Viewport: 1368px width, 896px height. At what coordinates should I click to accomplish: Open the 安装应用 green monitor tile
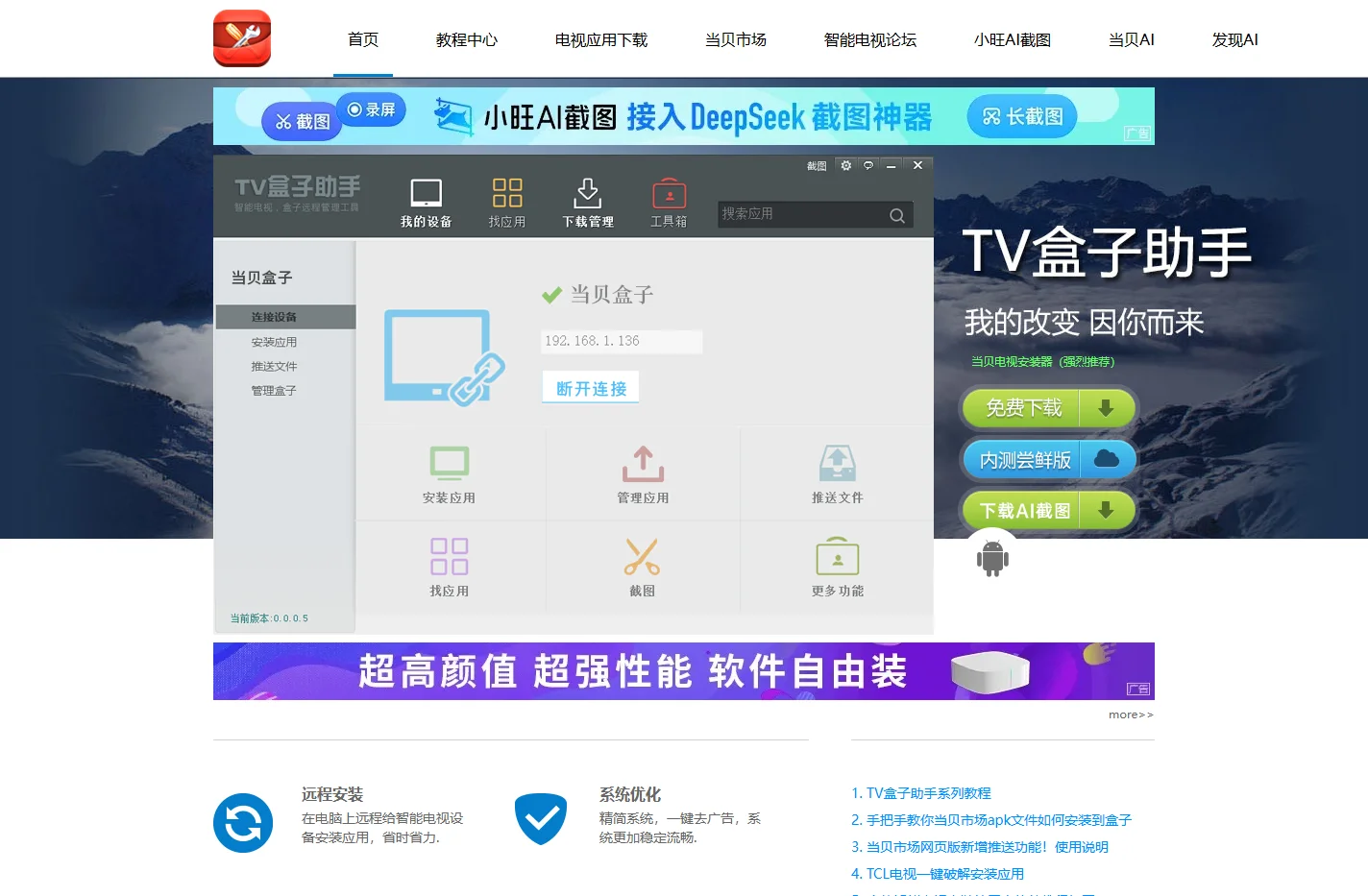450,475
